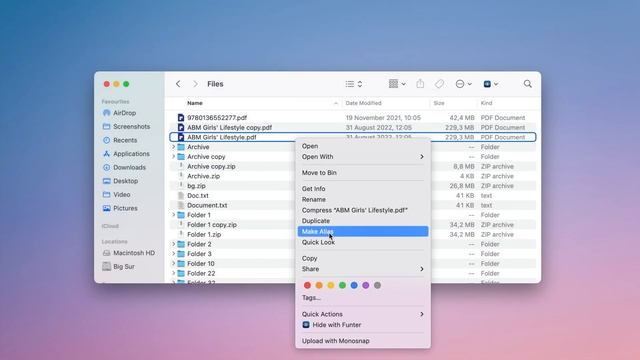Image resolution: width=640 pixels, height=360 pixels.
Task: Apply the red tag color
Action: pyautogui.click(x=307, y=285)
